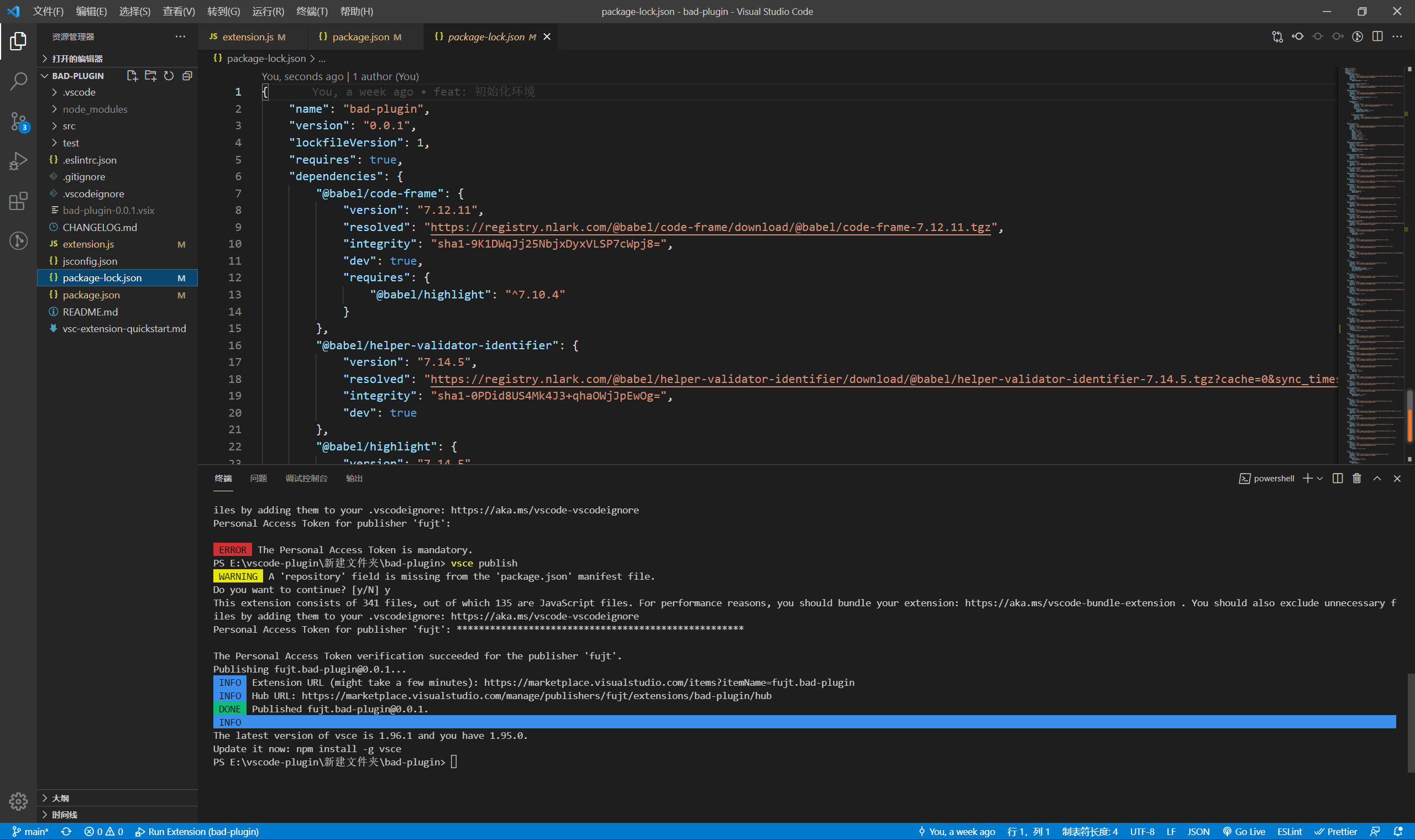The height and width of the screenshot is (840, 1415).
Task: Kill terminal with the trash icon
Action: (1357, 478)
